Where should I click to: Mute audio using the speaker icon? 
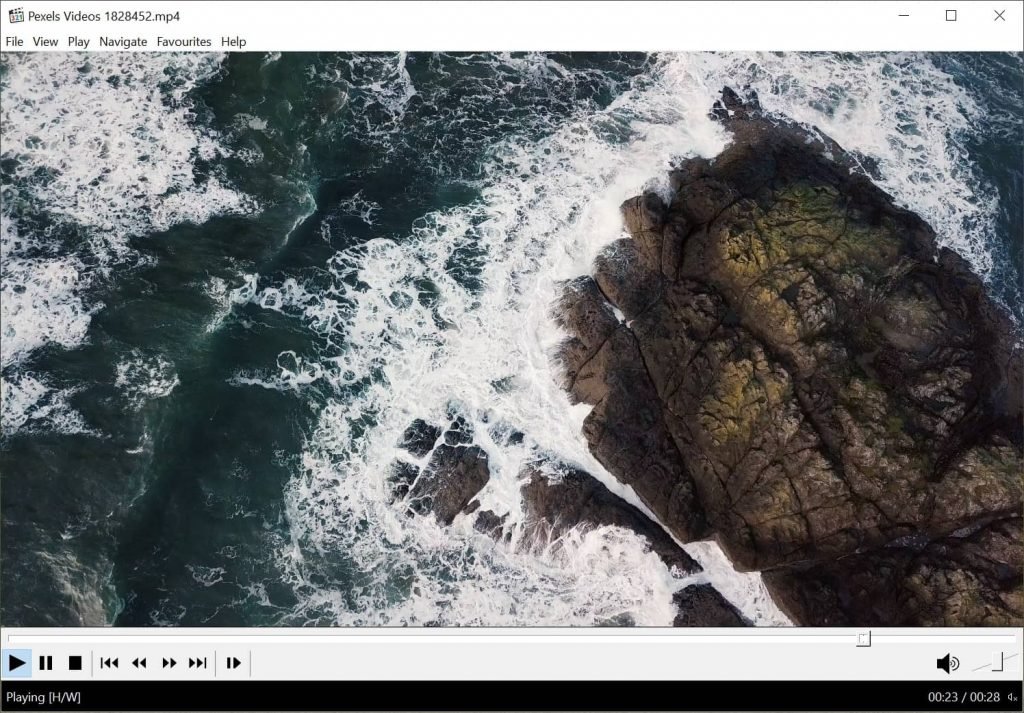(948, 662)
